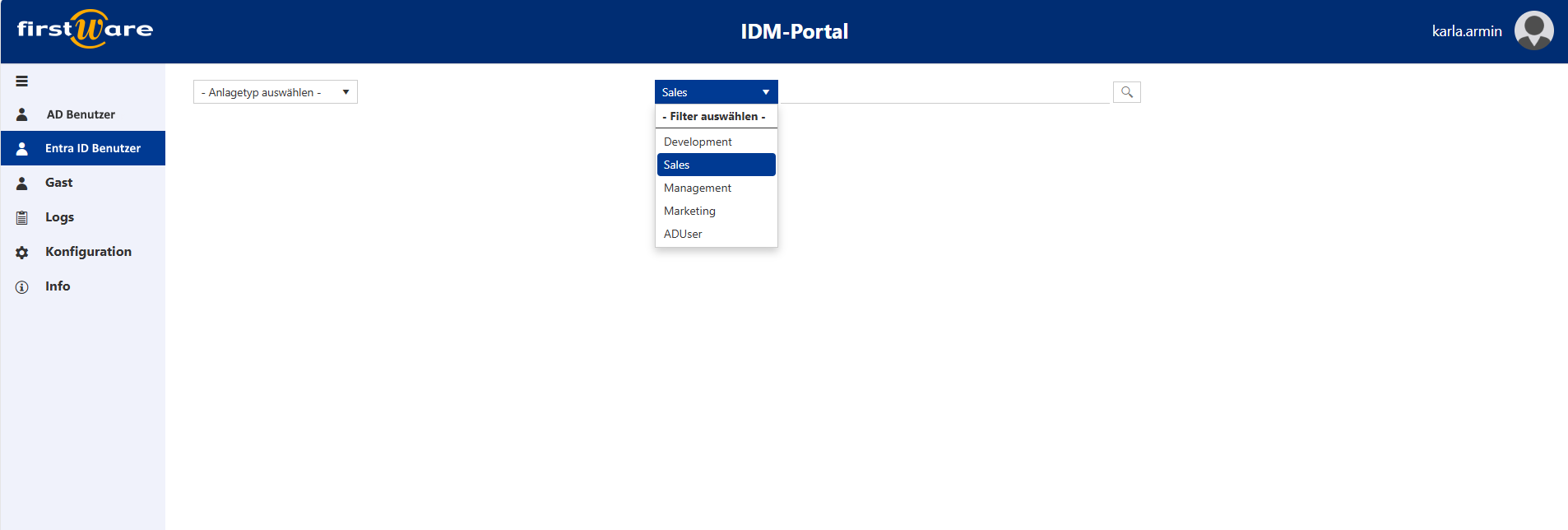Select the highlighted Sales option in list
The image size is (1568, 530).
tap(716, 165)
